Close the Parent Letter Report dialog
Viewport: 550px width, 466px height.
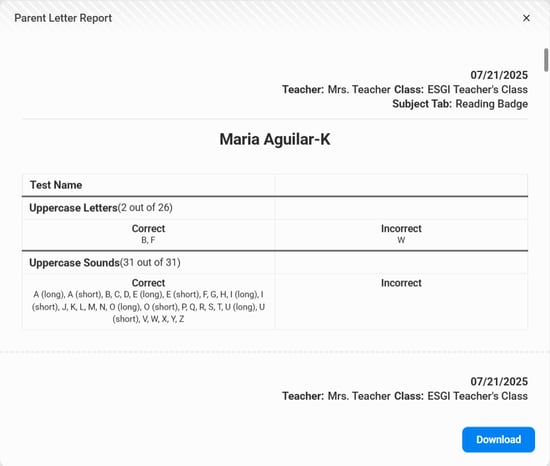(x=526, y=18)
